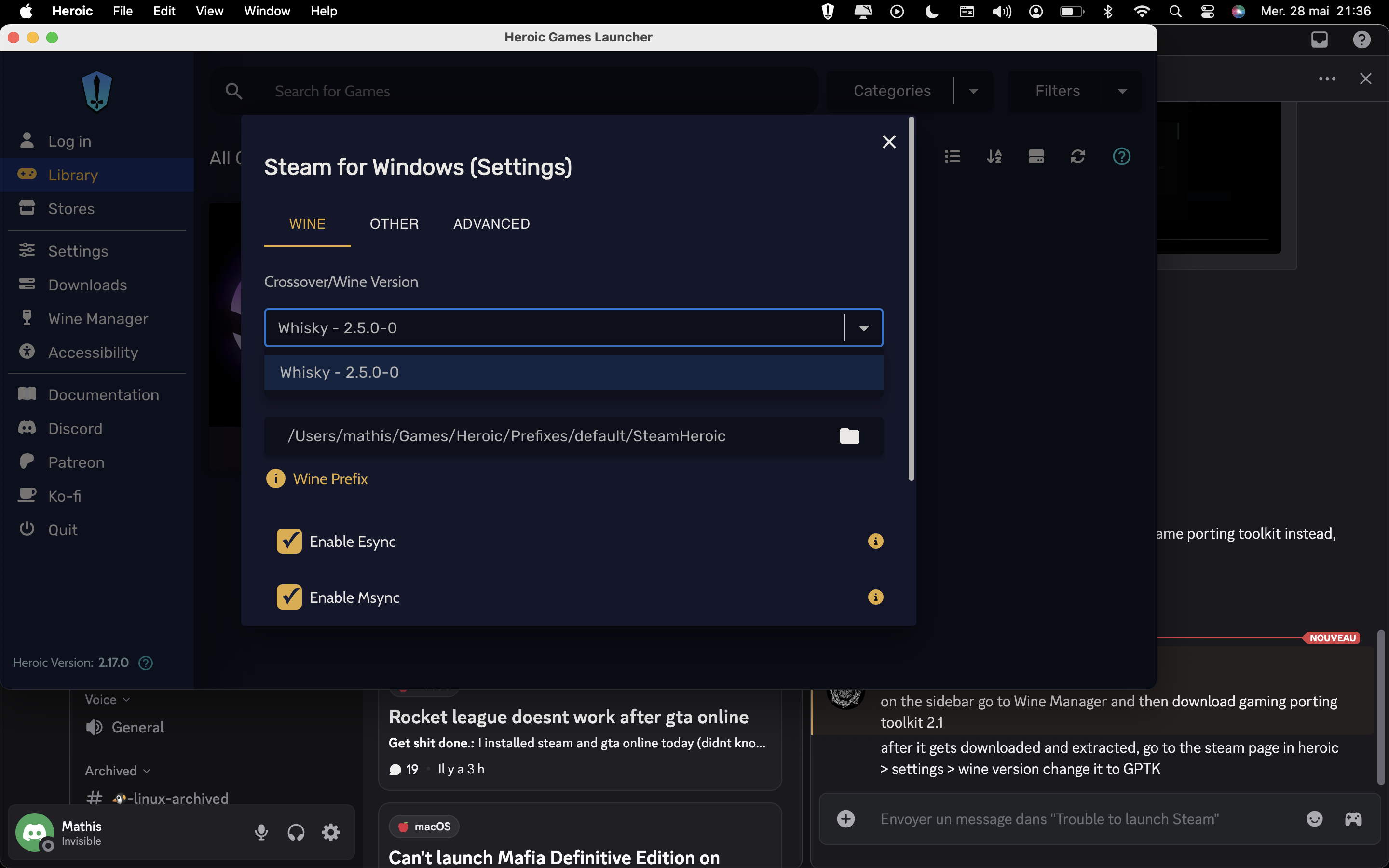
Task: Collapse the Voice channel category
Action: 108,699
